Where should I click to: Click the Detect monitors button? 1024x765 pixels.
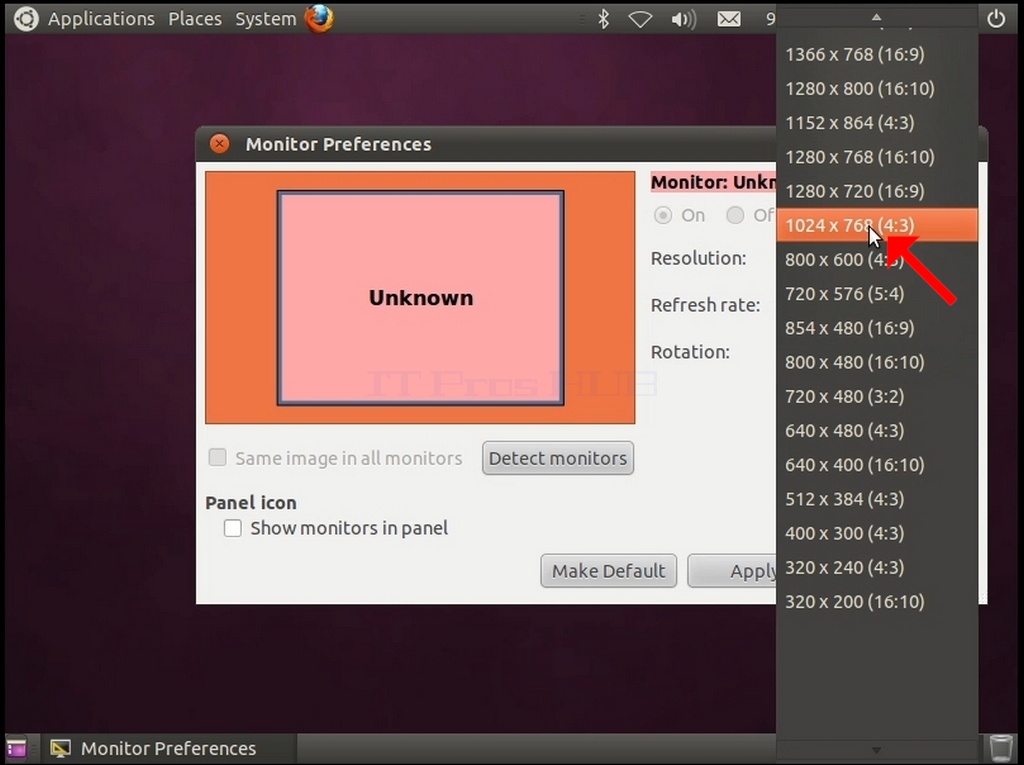click(558, 458)
